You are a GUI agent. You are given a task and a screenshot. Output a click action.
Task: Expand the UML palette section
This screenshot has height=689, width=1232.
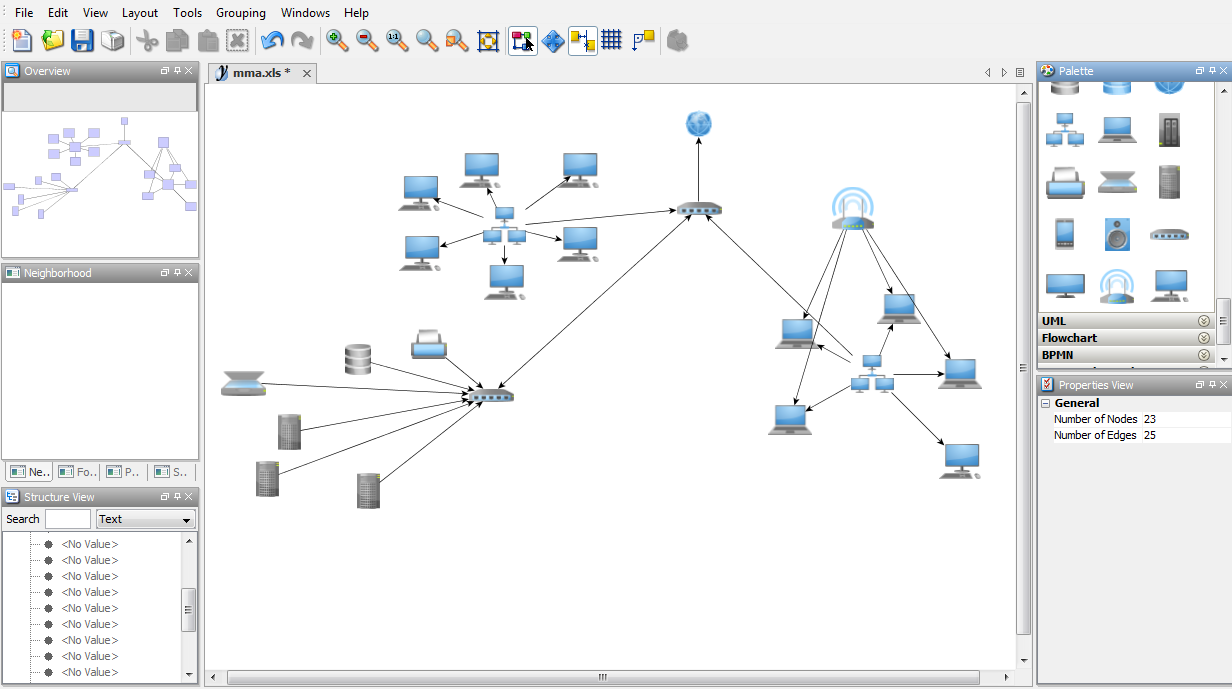(1203, 321)
